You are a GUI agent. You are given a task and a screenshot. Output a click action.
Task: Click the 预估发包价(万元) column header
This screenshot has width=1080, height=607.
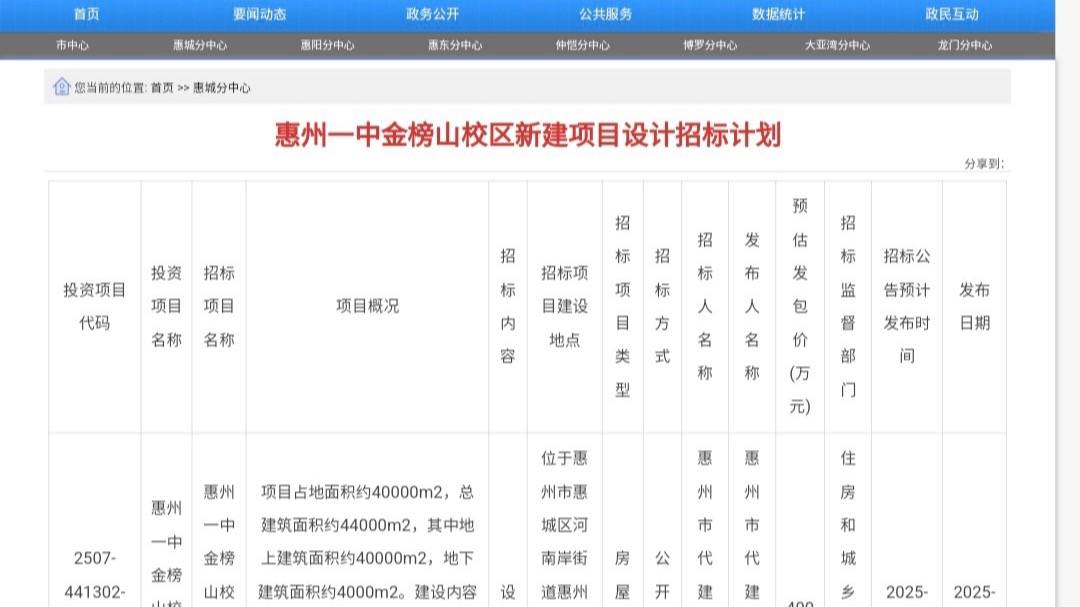click(800, 307)
